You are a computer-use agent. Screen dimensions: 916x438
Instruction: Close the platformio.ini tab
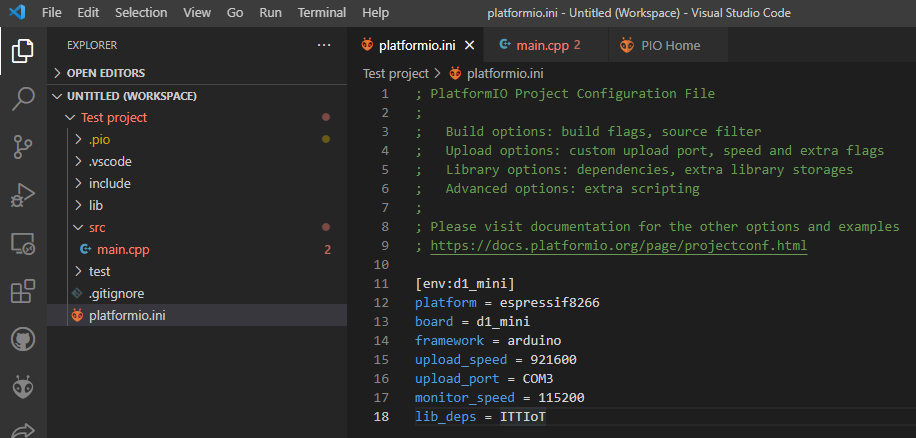[x=470, y=45]
